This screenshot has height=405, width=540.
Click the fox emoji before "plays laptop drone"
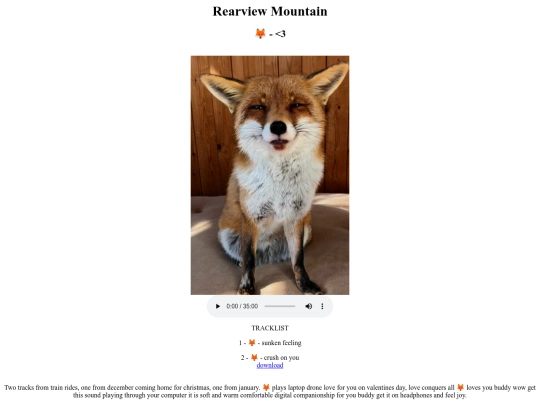(x=266, y=387)
